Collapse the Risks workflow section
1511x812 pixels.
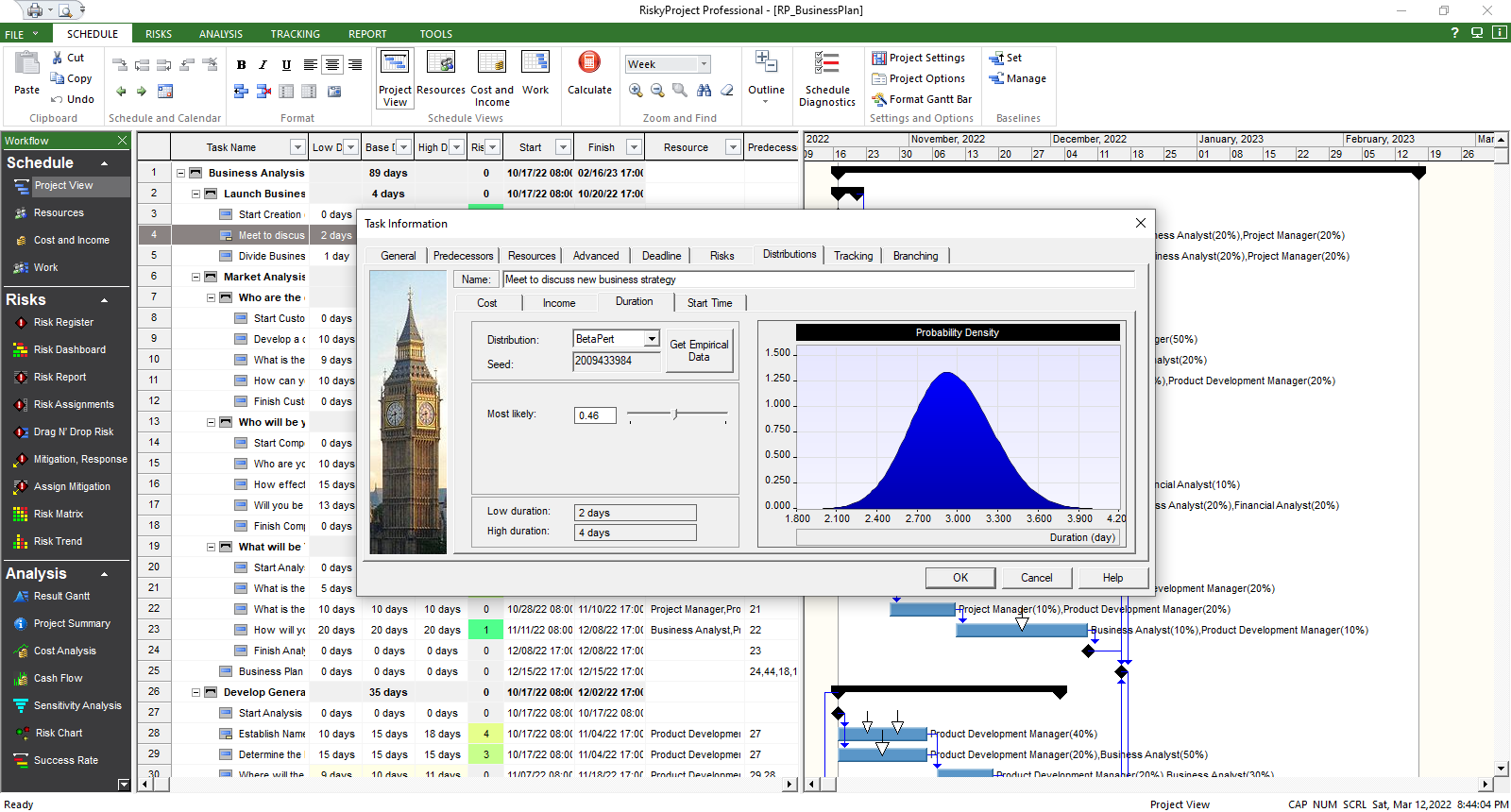pos(104,301)
